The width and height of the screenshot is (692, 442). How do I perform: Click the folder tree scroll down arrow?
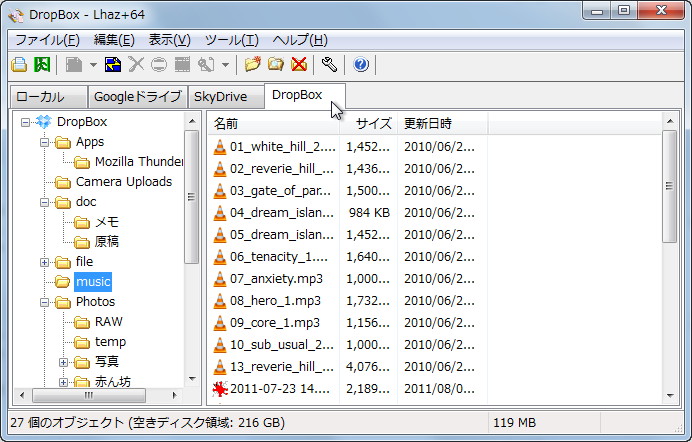click(192, 379)
